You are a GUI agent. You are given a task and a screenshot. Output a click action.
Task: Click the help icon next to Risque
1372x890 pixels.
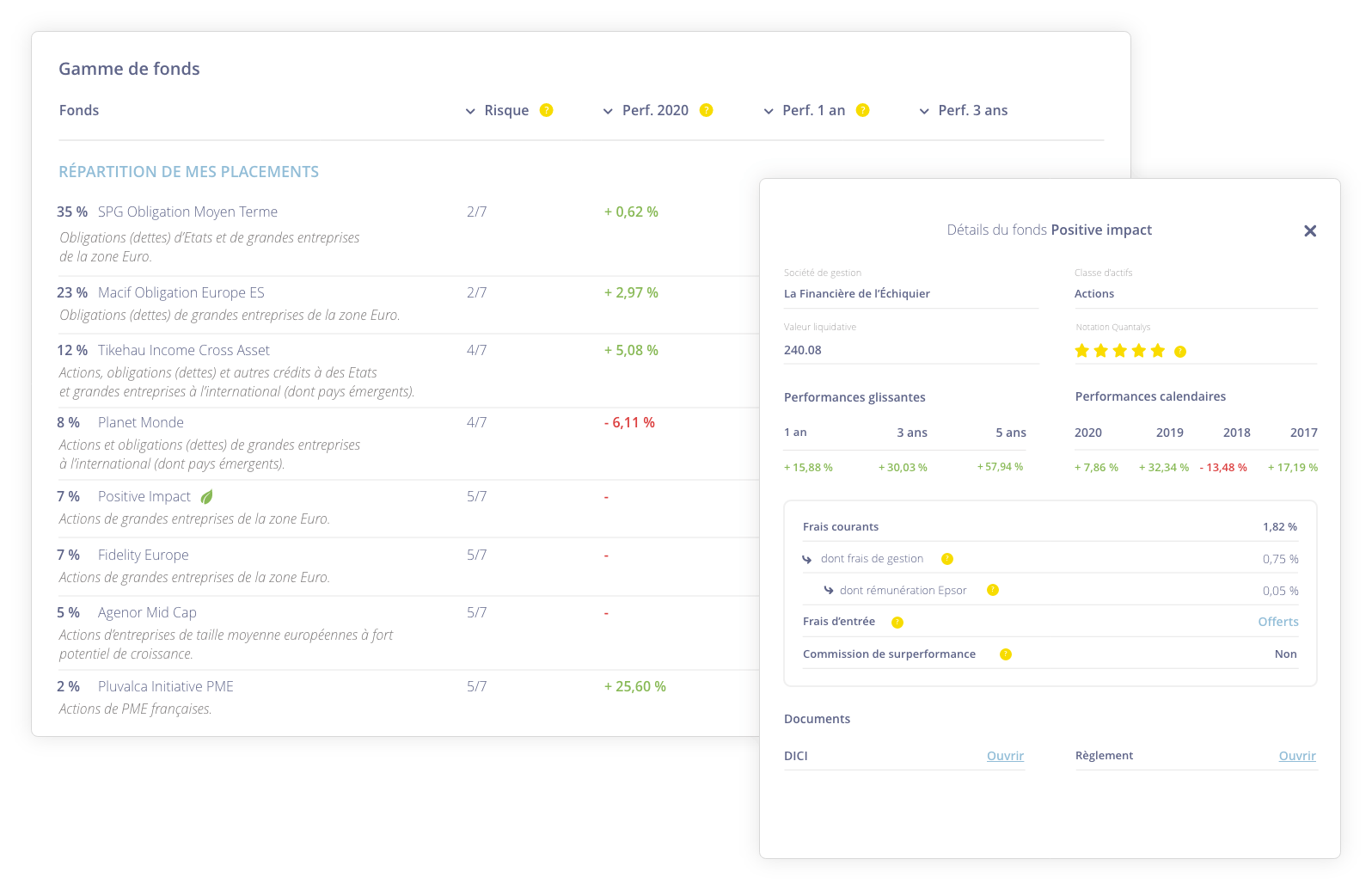click(546, 110)
